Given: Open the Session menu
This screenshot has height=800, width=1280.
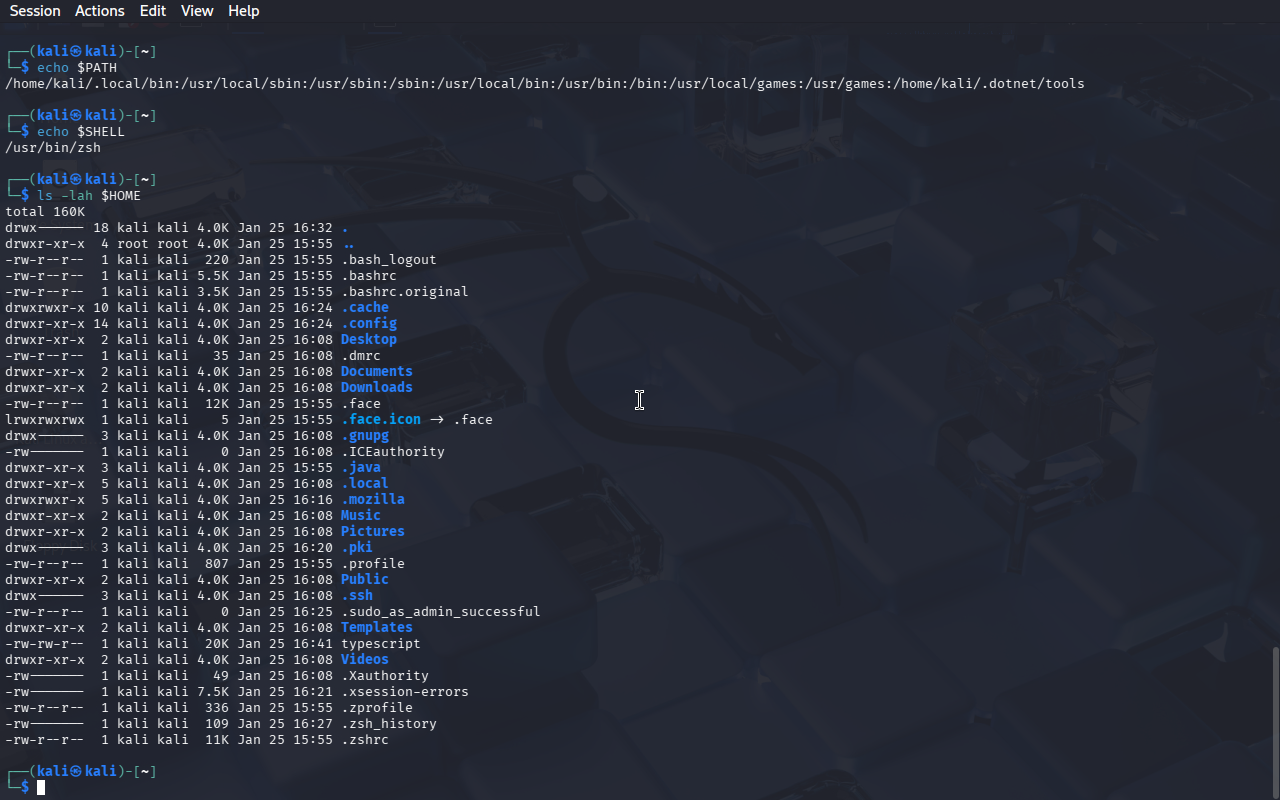Looking at the screenshot, I should [x=35, y=11].
